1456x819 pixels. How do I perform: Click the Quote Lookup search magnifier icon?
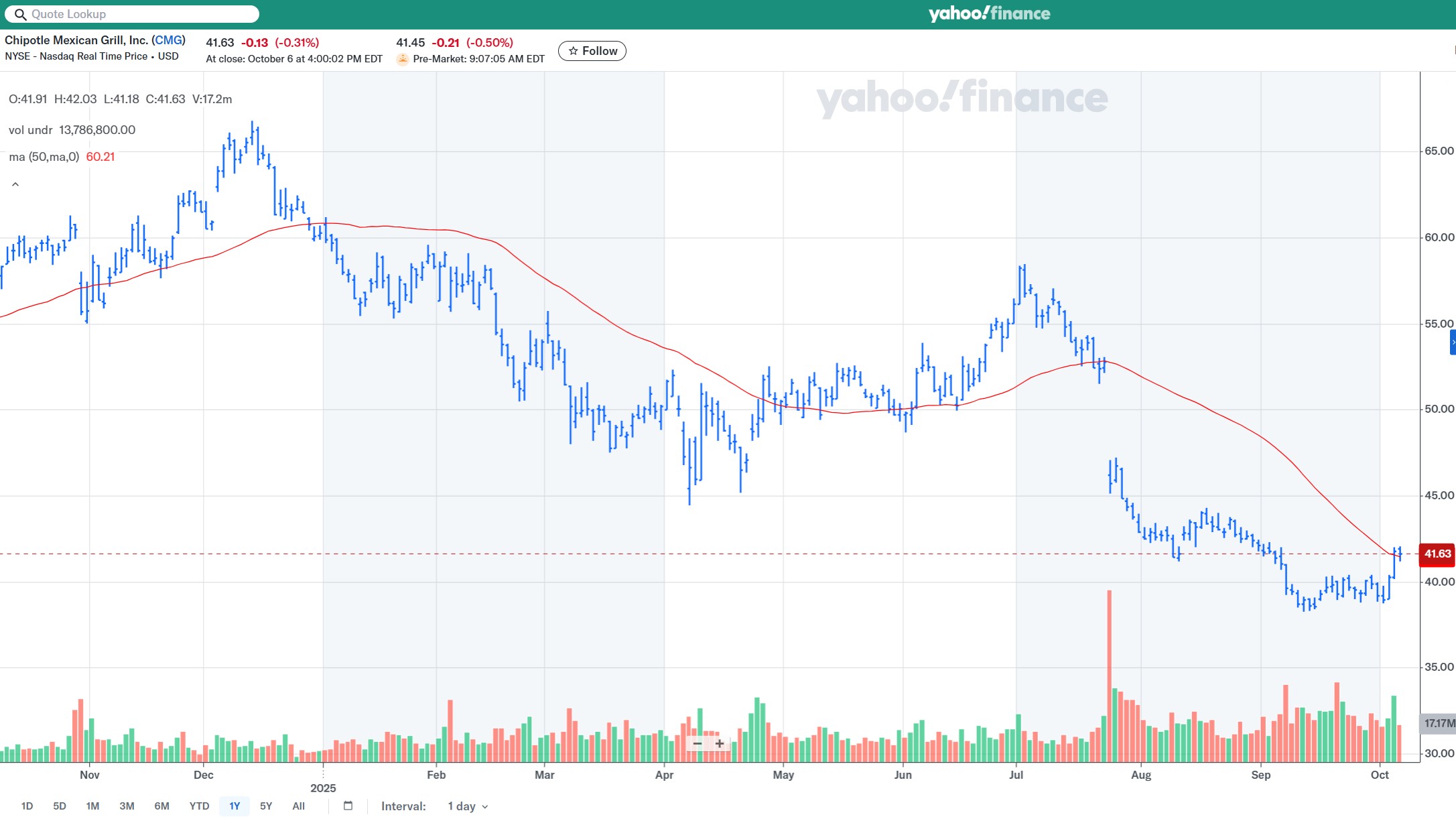tap(20, 14)
